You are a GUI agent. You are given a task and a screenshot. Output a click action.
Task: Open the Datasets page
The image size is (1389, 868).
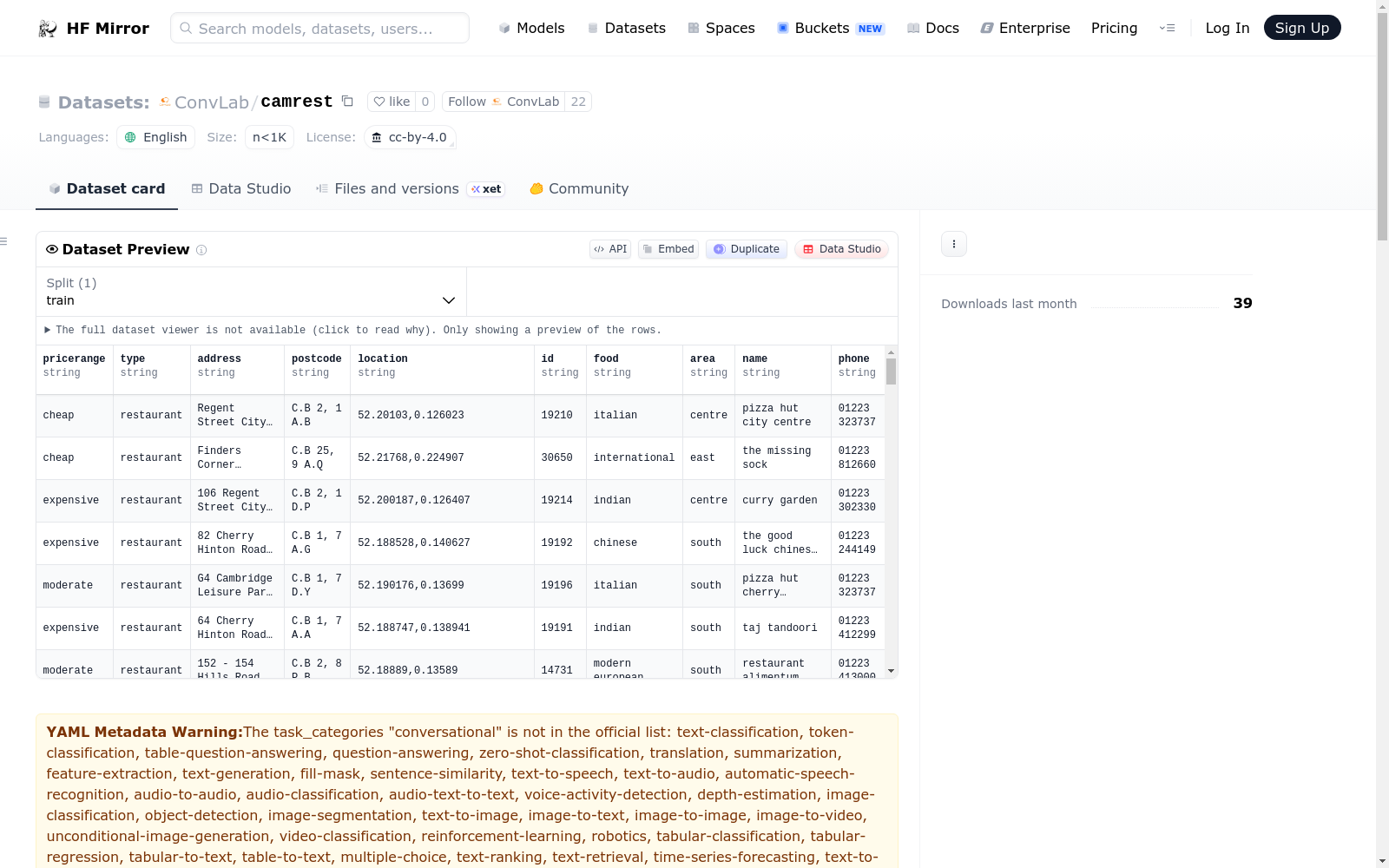(x=627, y=28)
